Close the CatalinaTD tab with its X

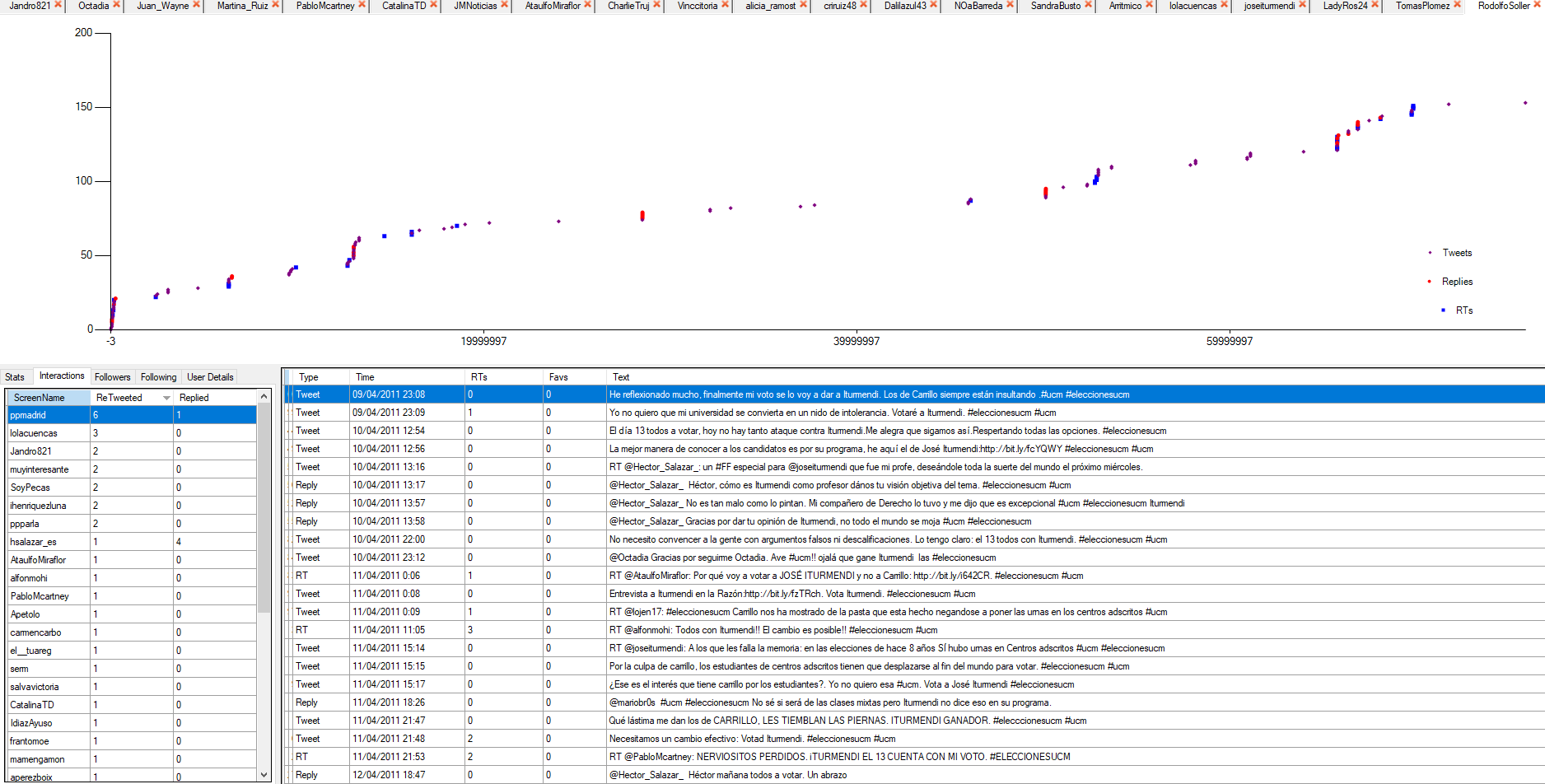click(433, 5)
